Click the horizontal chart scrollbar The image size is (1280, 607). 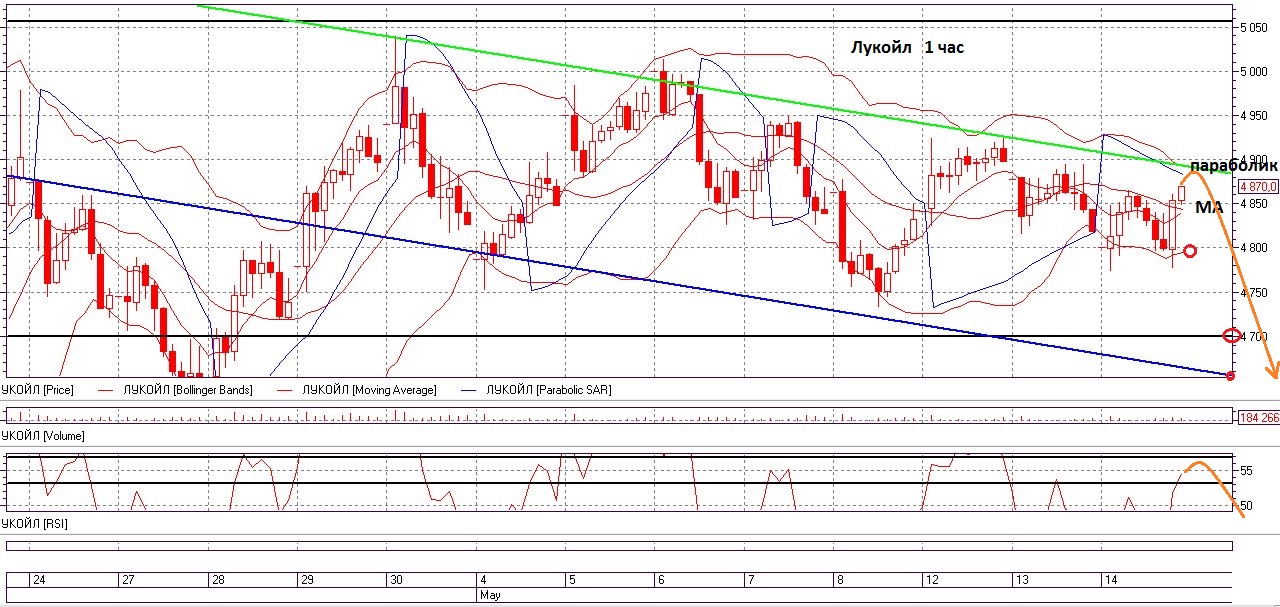point(619,546)
